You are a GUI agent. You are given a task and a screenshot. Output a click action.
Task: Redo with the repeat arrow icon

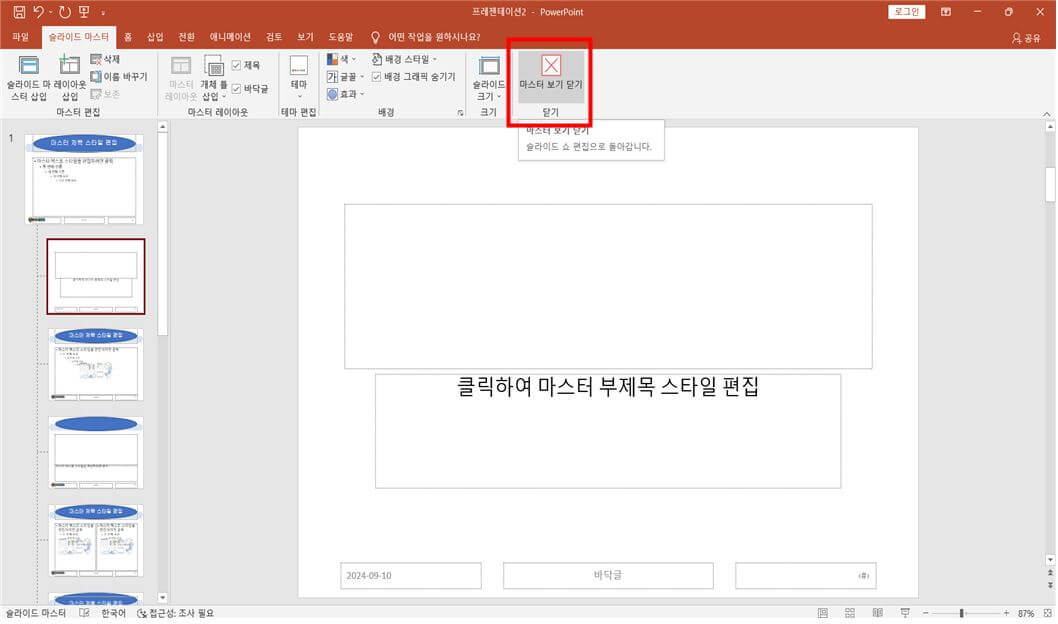pyautogui.click(x=65, y=11)
